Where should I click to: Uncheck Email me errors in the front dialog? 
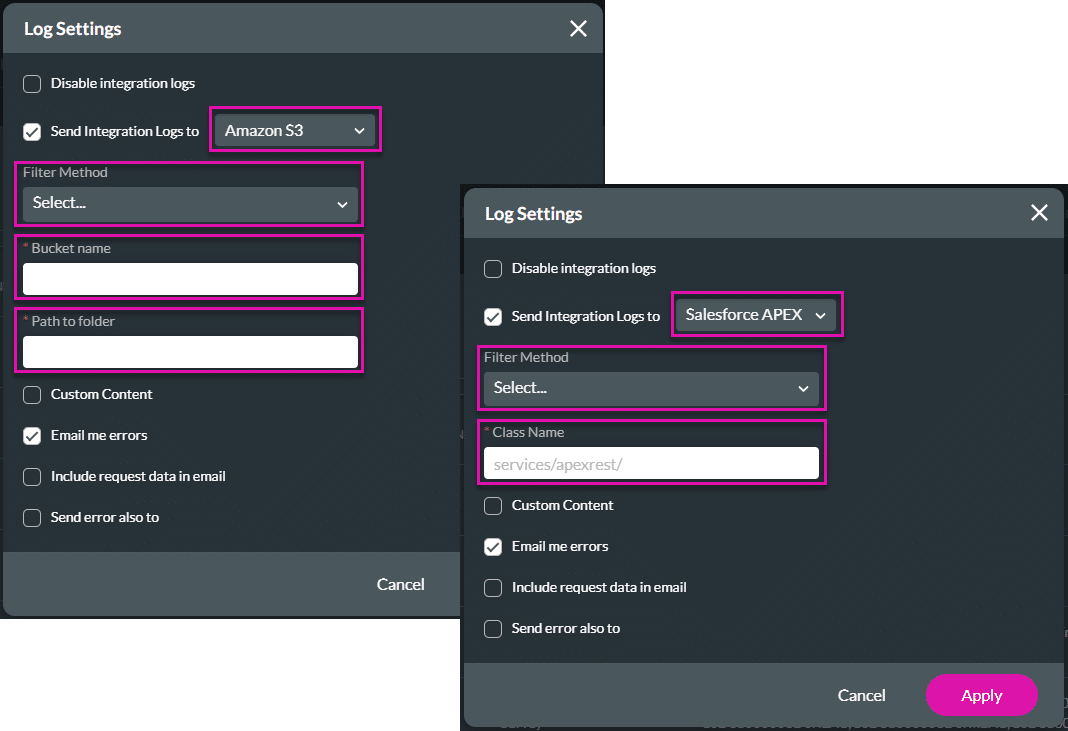(x=493, y=546)
